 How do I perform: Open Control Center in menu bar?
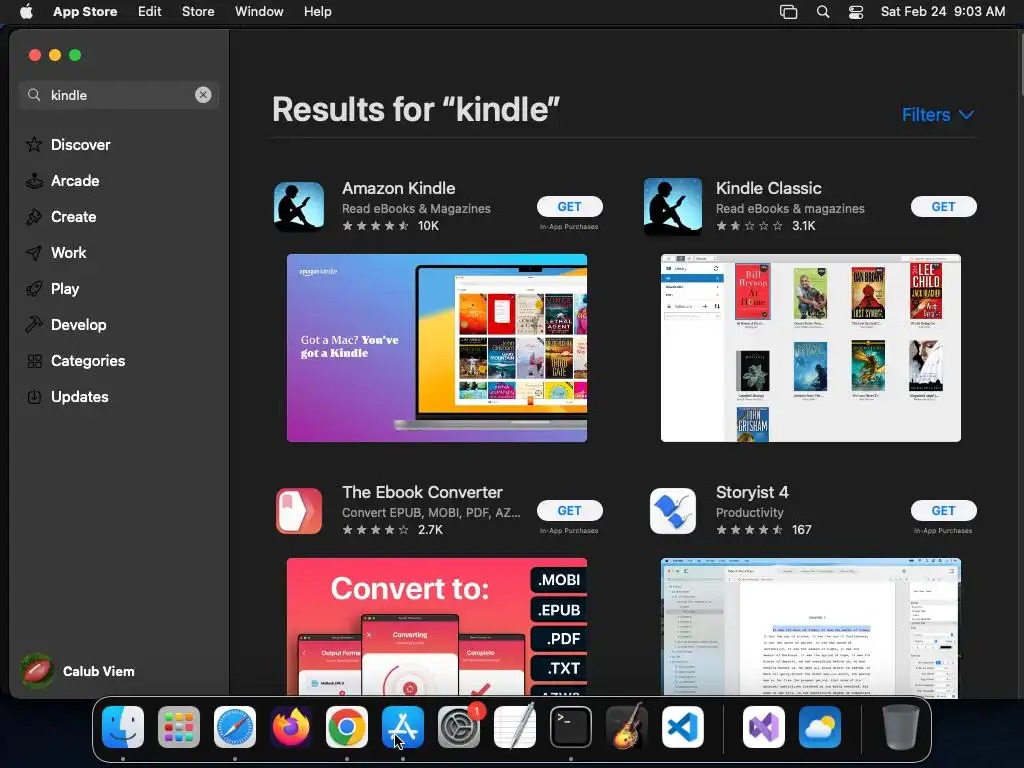coord(856,12)
